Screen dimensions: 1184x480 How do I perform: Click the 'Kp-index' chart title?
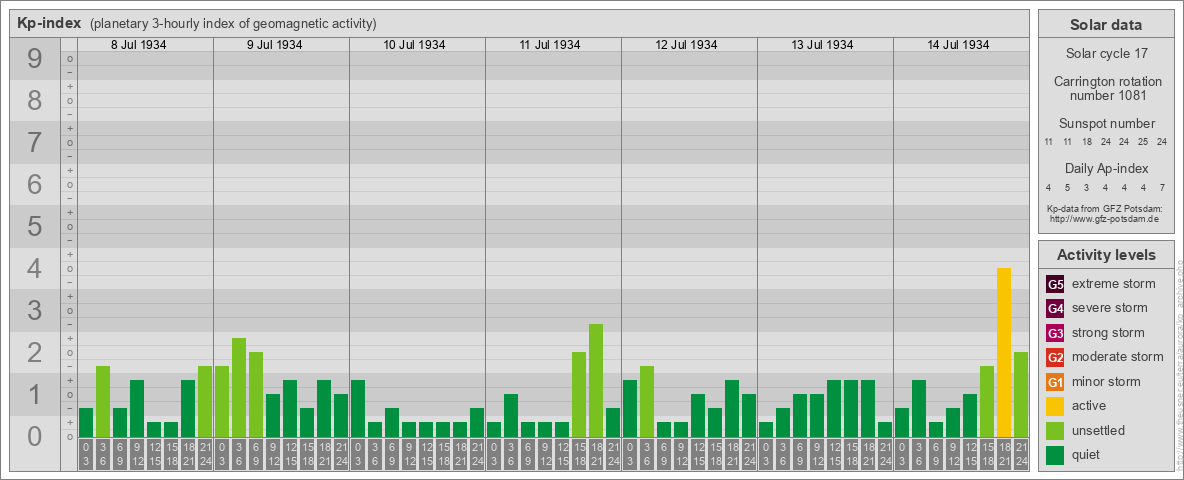[x=49, y=23]
